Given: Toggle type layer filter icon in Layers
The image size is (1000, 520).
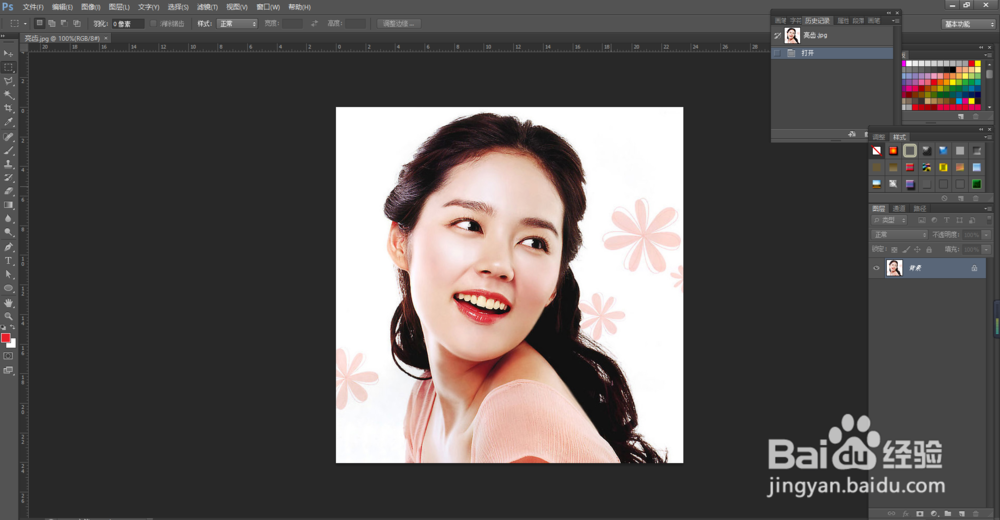Looking at the screenshot, I should 946,220.
